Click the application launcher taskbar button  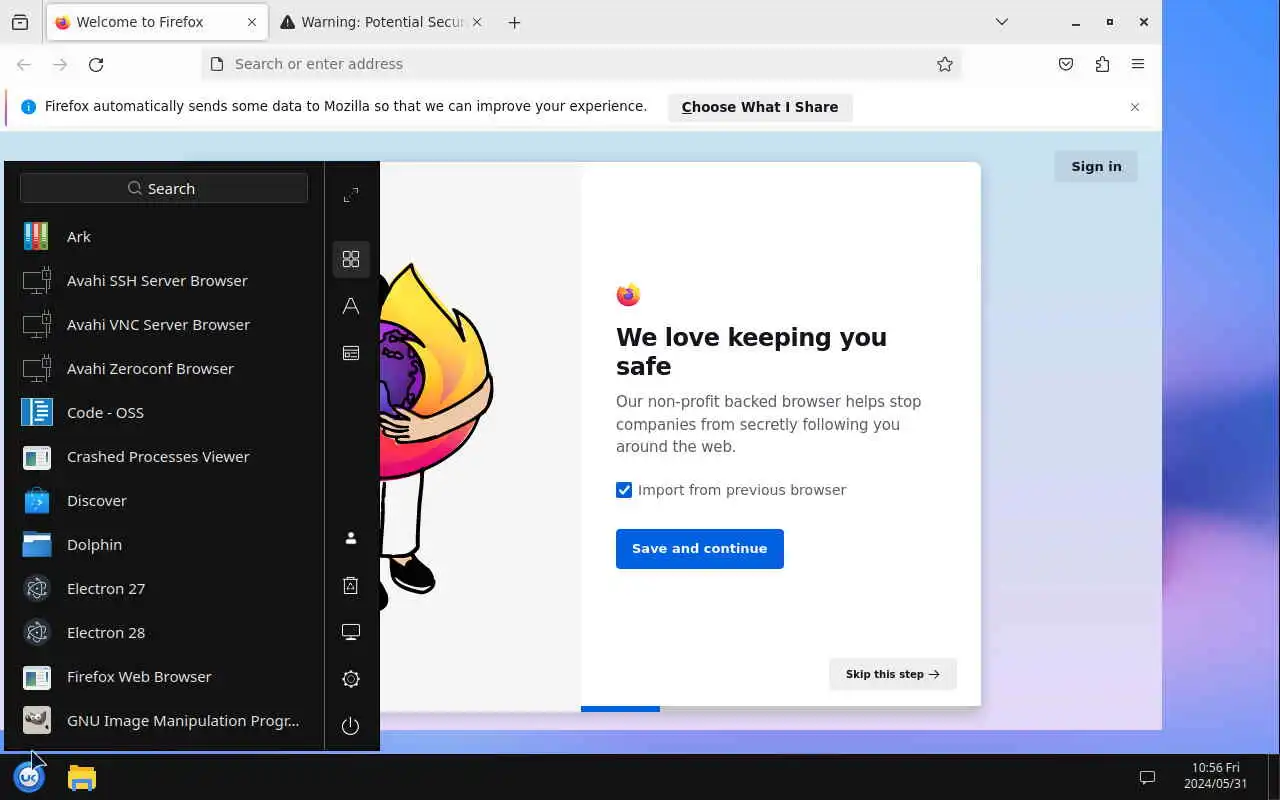pyautogui.click(x=29, y=777)
